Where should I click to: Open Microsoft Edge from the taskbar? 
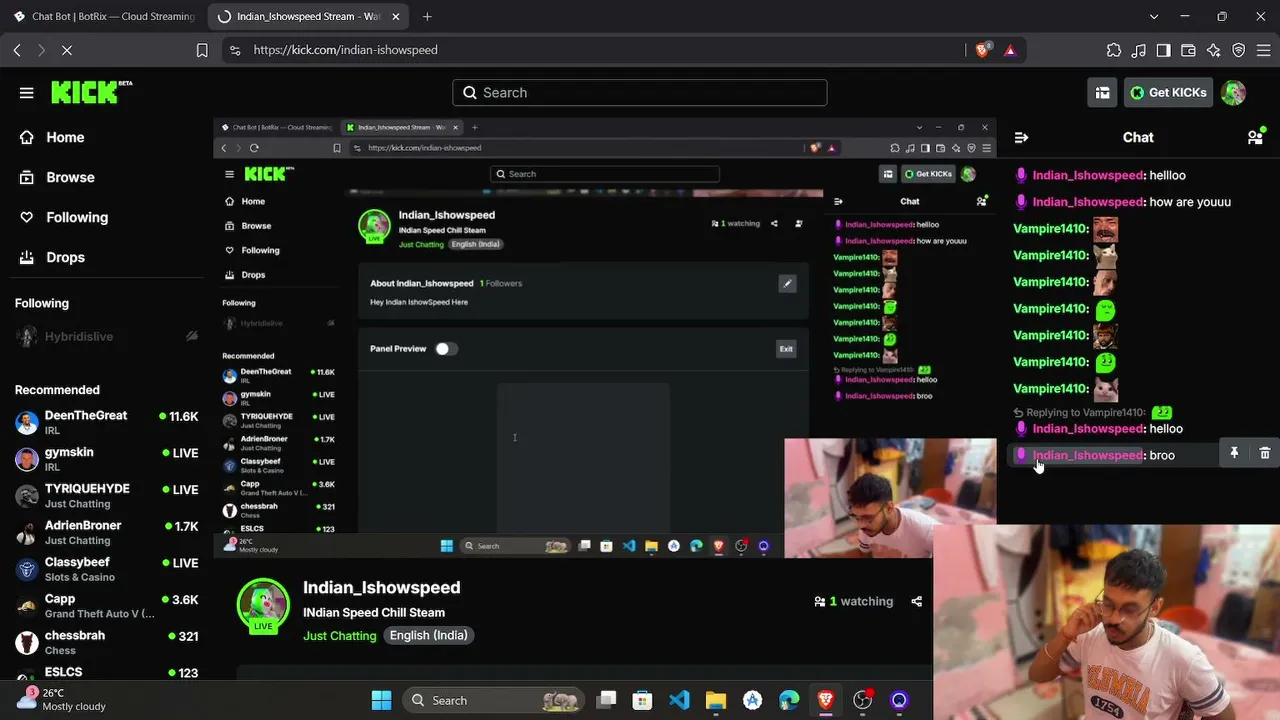pos(789,700)
